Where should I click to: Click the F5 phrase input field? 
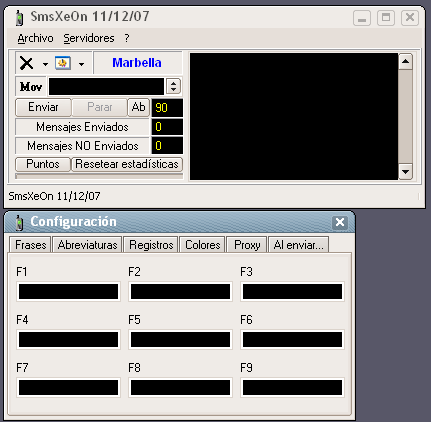180,340
